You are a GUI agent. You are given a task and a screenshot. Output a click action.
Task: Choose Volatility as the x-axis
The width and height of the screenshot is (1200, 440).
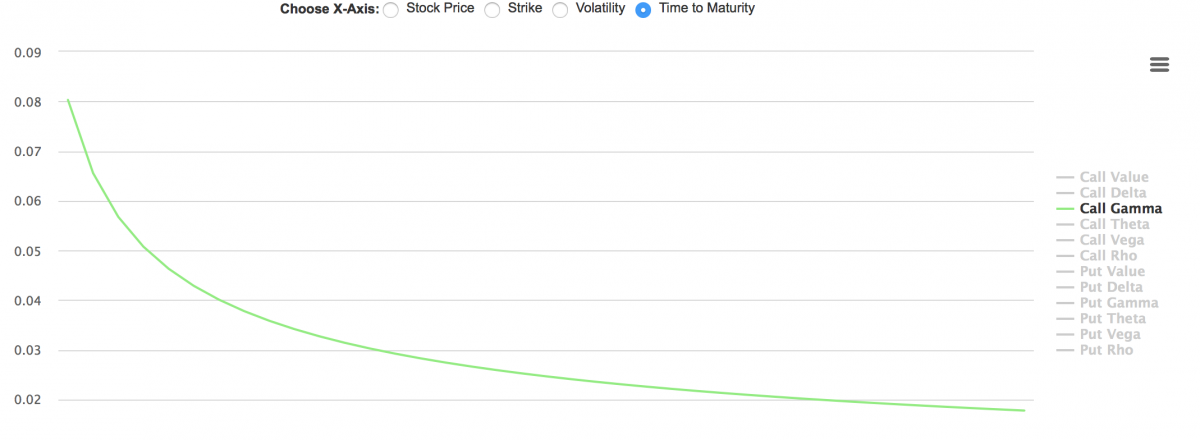(560, 9)
